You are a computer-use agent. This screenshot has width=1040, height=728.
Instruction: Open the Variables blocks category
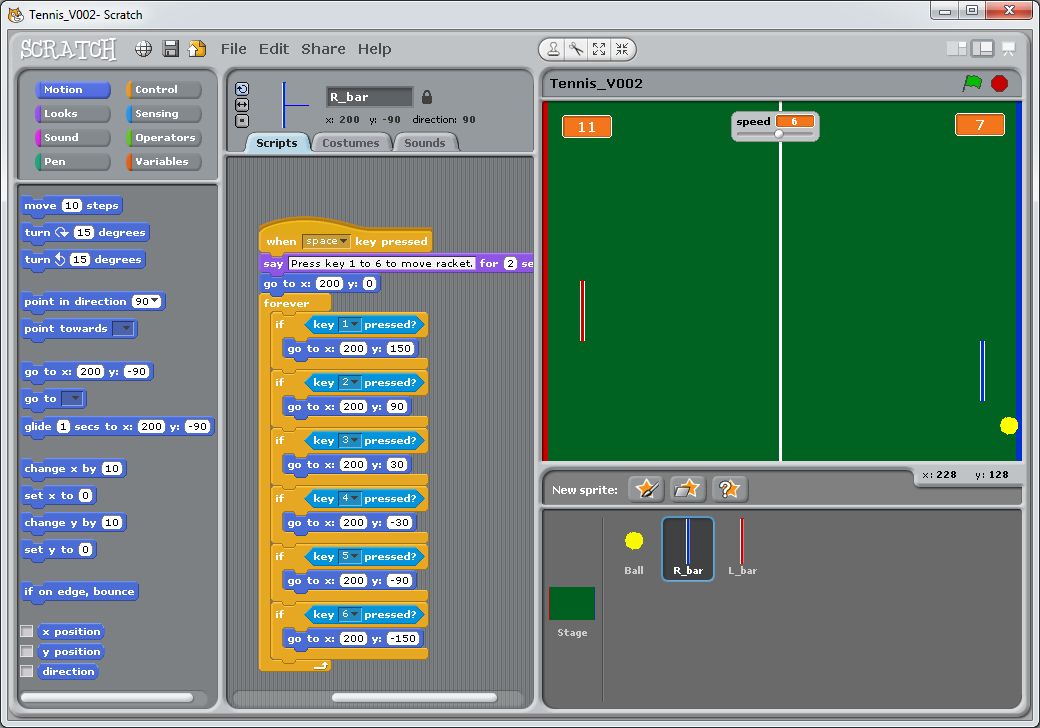(164, 162)
